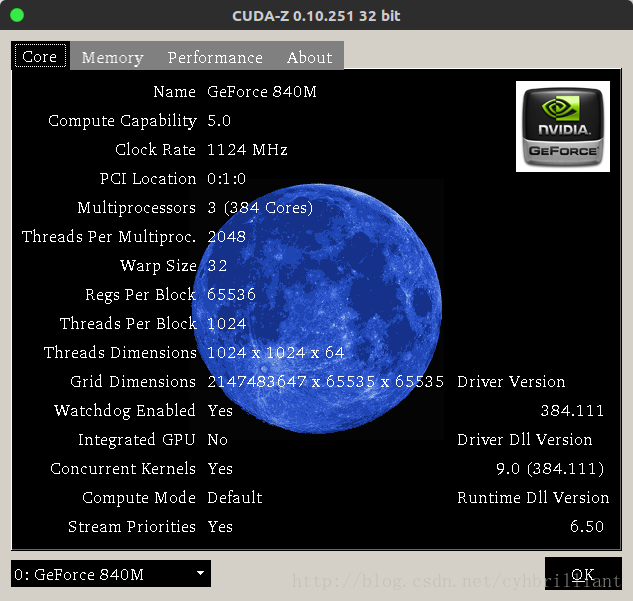Click the Multiprocessors label
Viewport: 633px width, 601px height.
click(136, 208)
